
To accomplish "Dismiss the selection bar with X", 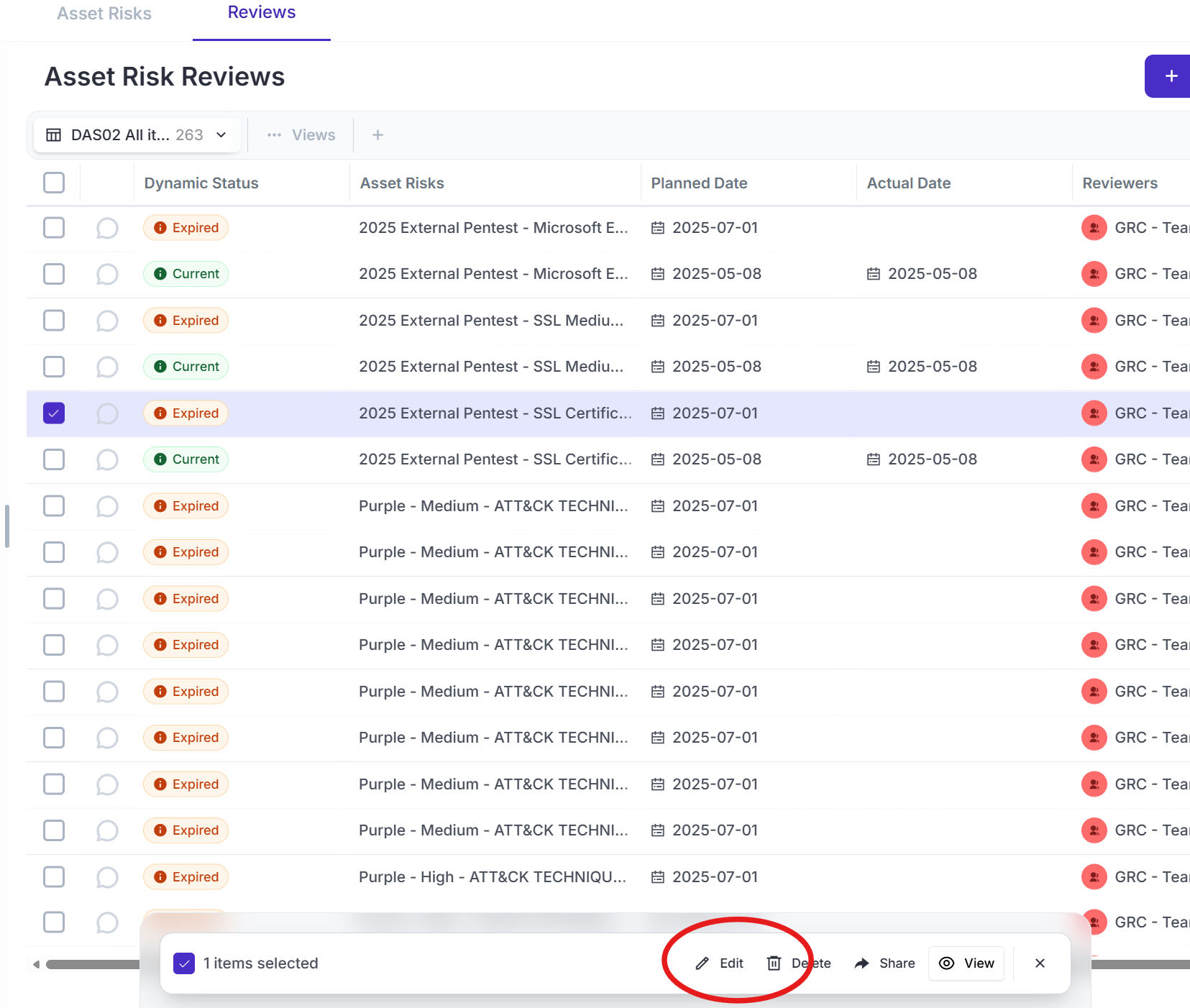I will 1040,963.
